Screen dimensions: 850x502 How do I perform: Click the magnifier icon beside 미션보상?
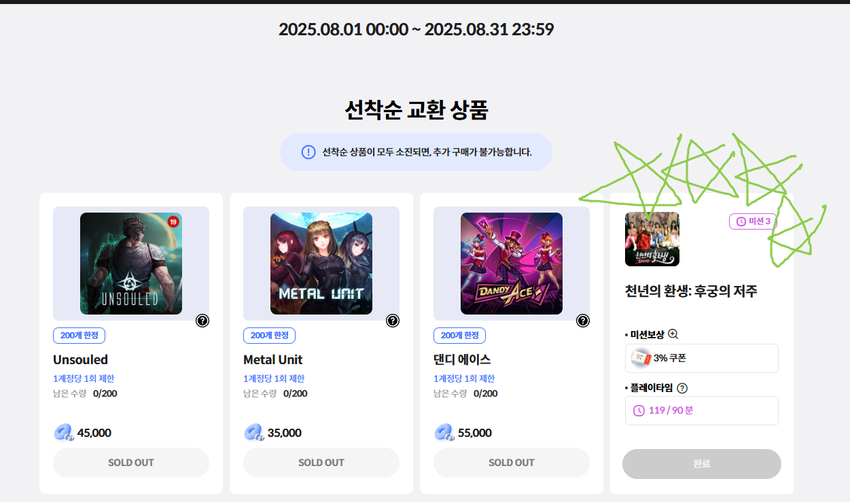coord(673,334)
